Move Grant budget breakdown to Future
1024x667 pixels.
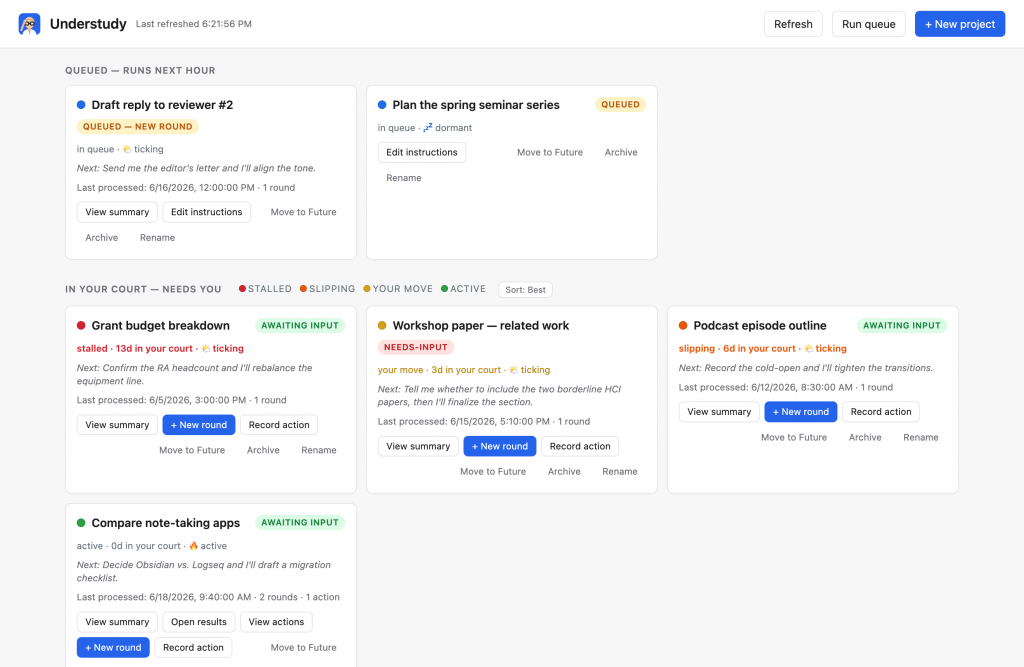click(192, 450)
